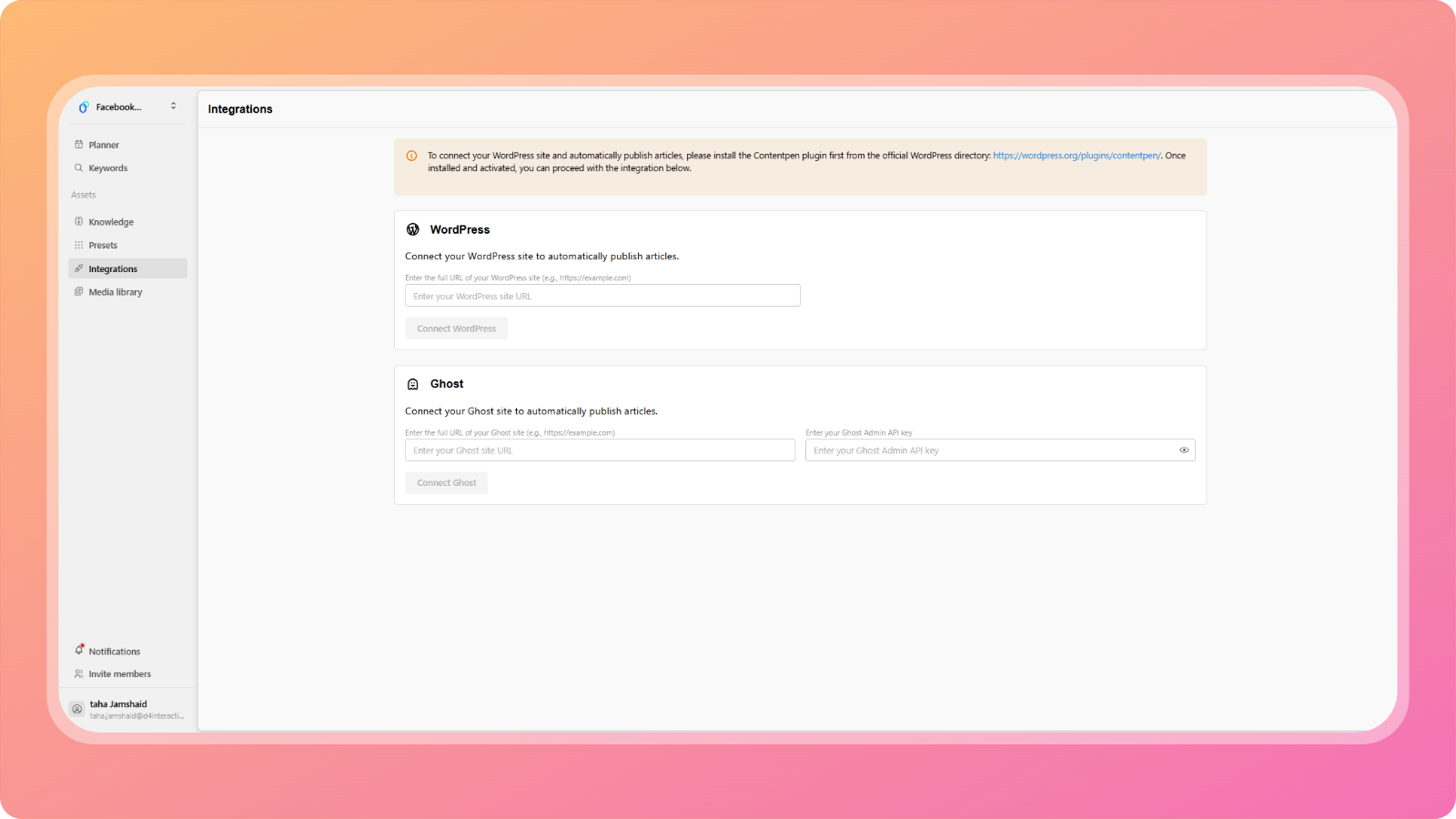Click the Media library icon
The image size is (1456, 819).
[x=79, y=291]
